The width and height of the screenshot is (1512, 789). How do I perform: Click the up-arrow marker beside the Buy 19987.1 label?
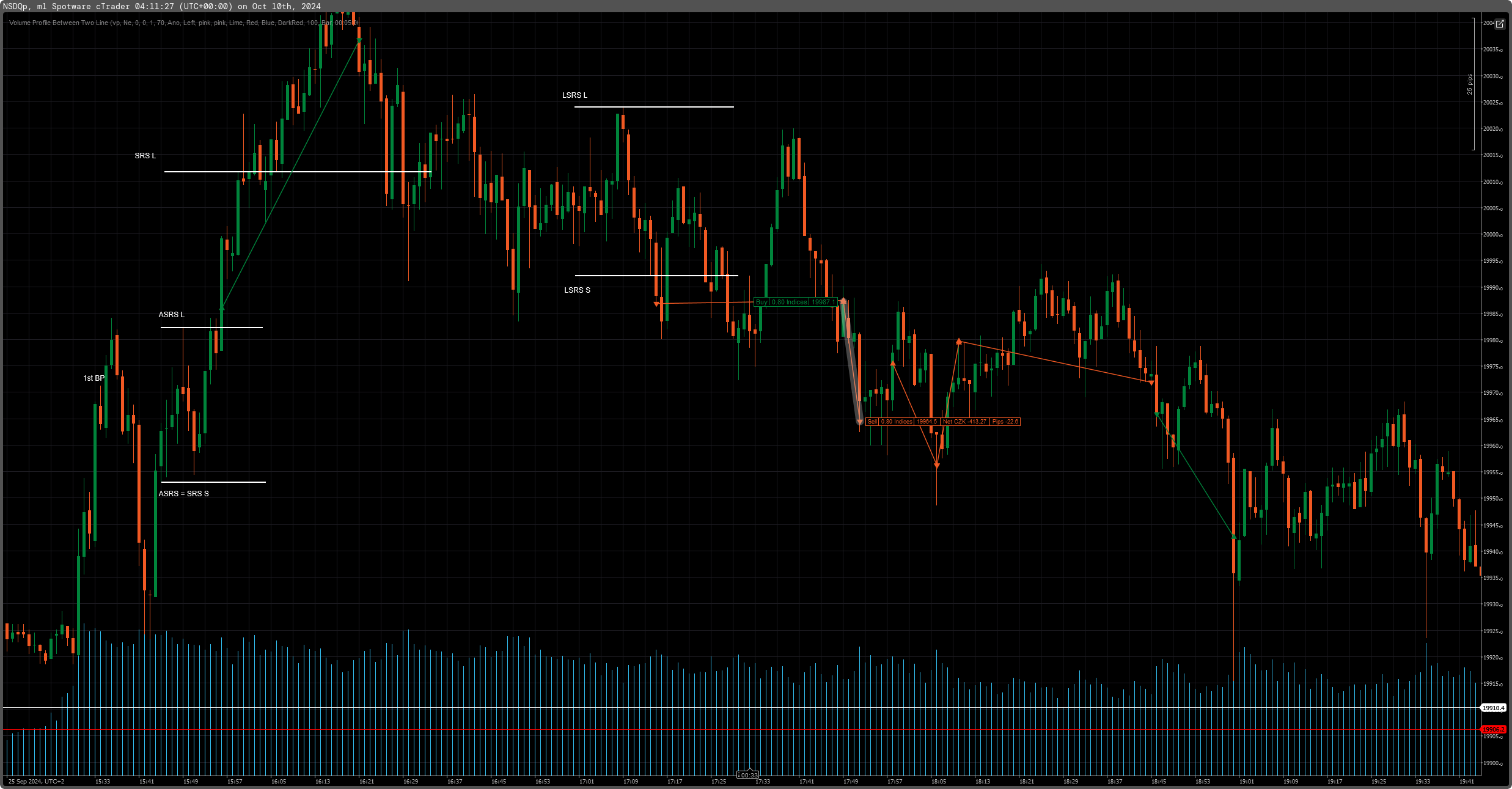click(x=843, y=301)
